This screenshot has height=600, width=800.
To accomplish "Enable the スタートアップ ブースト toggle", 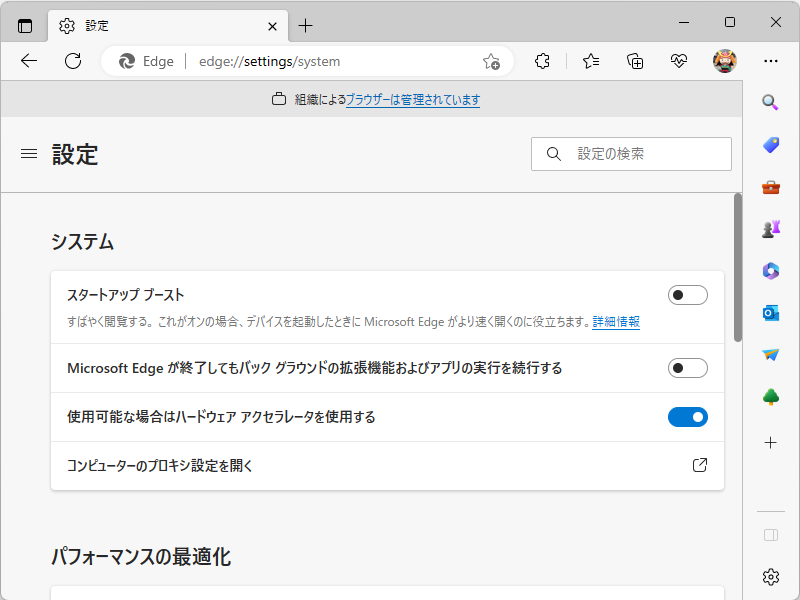I will tap(687, 295).
